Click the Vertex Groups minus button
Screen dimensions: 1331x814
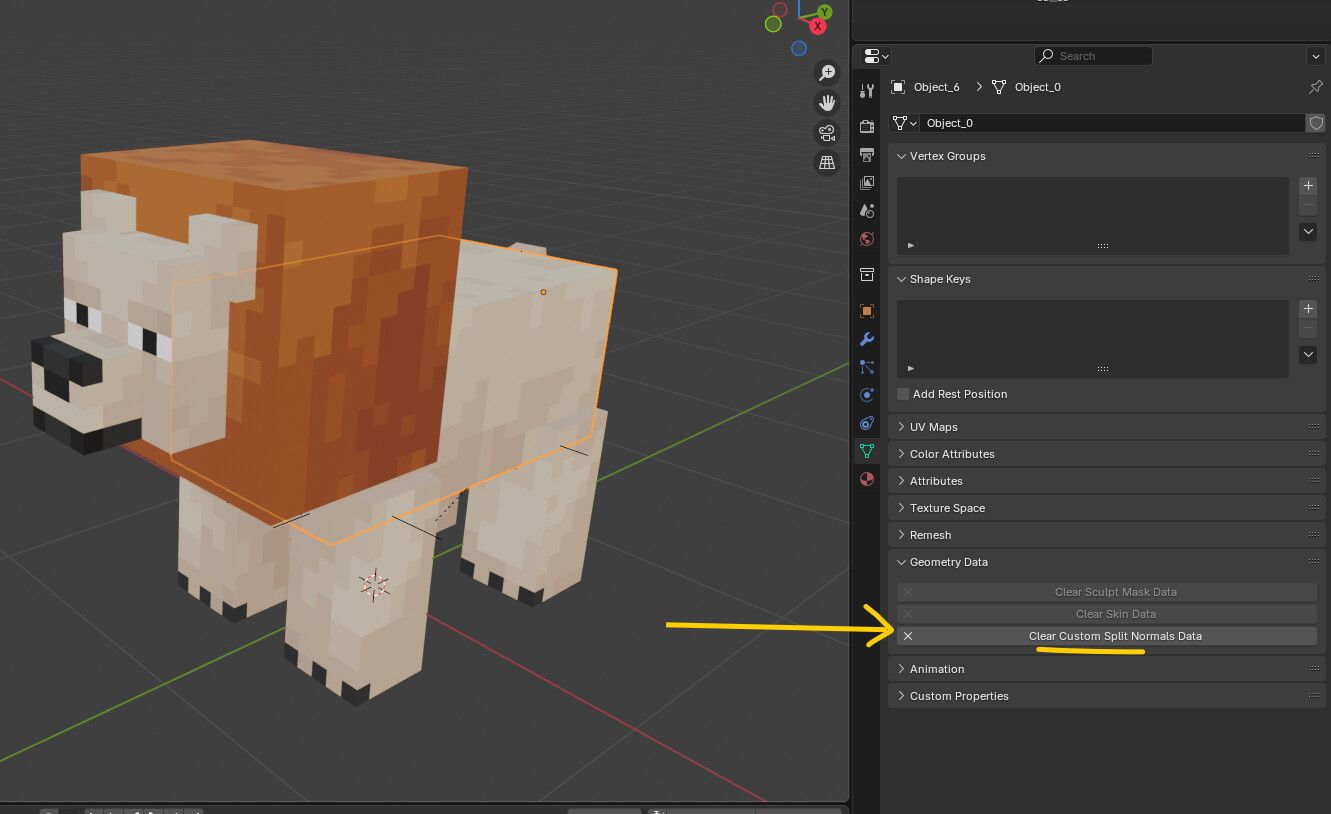pos(1308,205)
